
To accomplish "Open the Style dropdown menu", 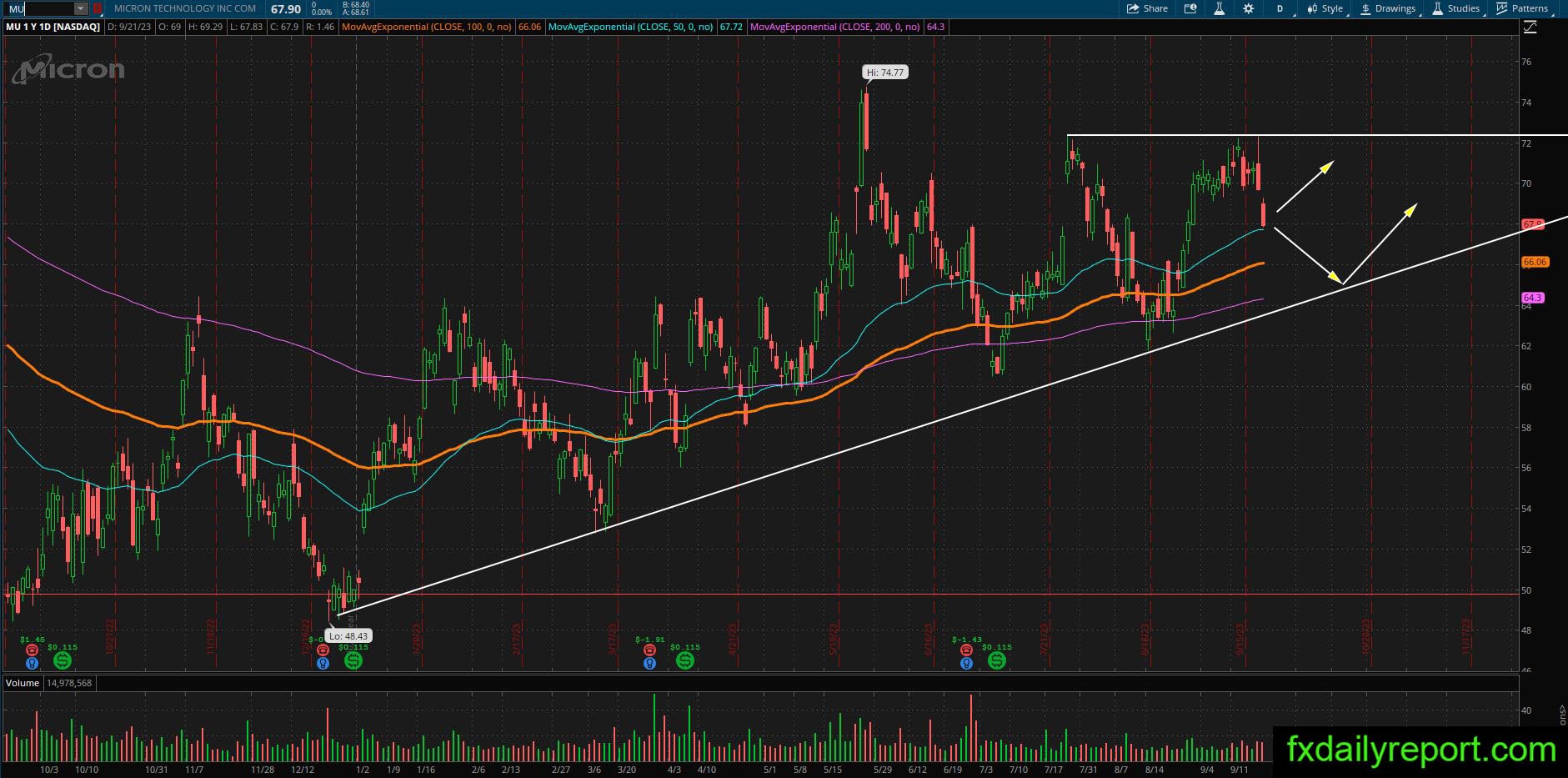I will (1325, 8).
